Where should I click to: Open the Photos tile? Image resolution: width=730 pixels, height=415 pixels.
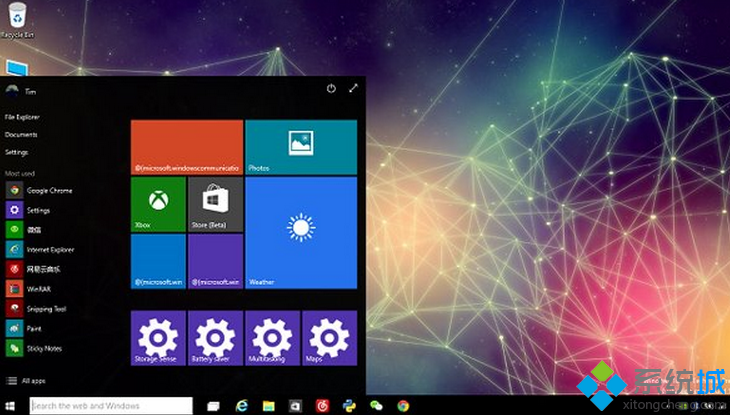pos(301,147)
